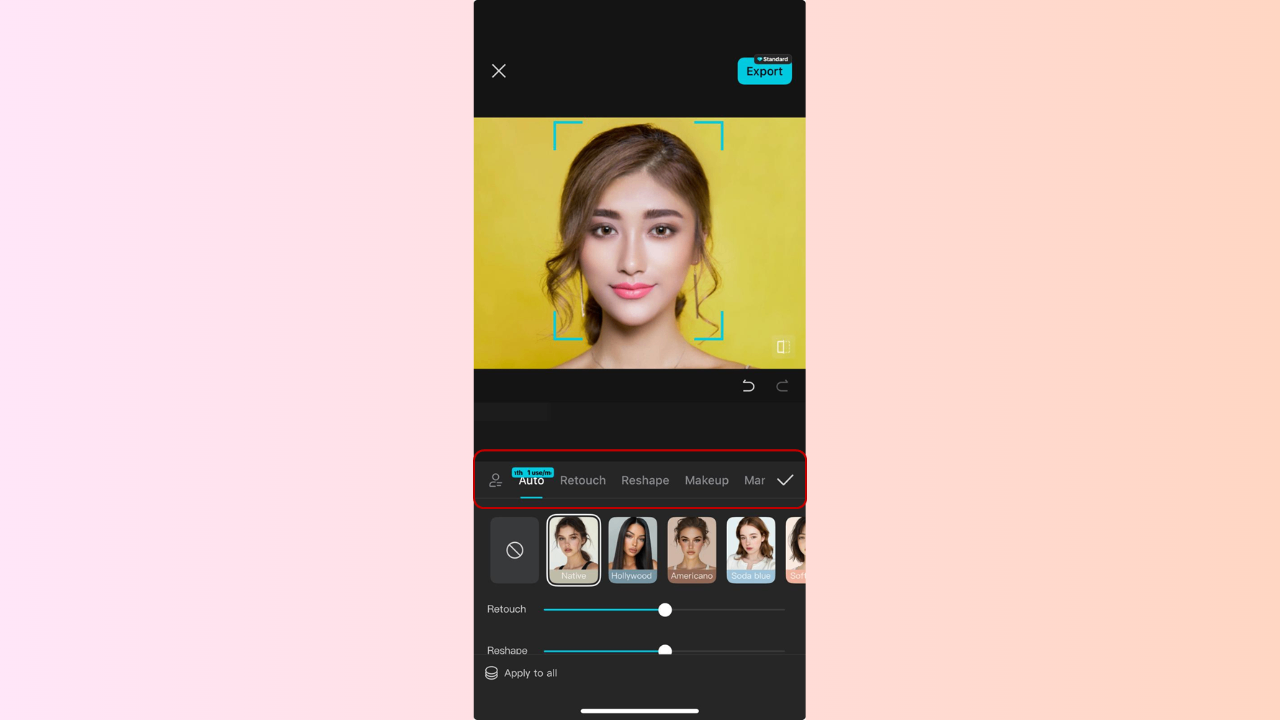This screenshot has height=720, width=1280.
Task: Select the Hollywood preset thumbnail
Action: 632,549
